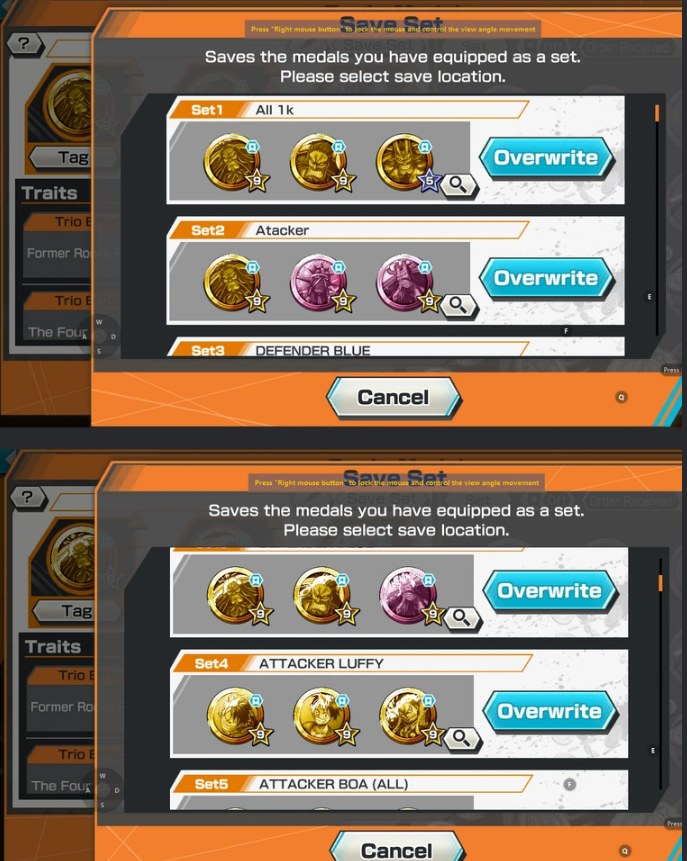Image resolution: width=687 pixels, height=861 pixels.
Task: Select the Set5 ATTACKER BOA (ALL) header
Action: point(352,784)
